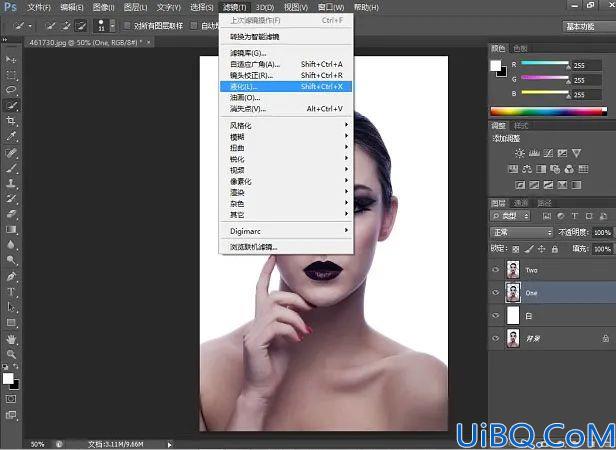Image resolution: width=616 pixels, height=450 pixels.
Task: Click the Color Balance adjustment icon
Action: pos(527,169)
